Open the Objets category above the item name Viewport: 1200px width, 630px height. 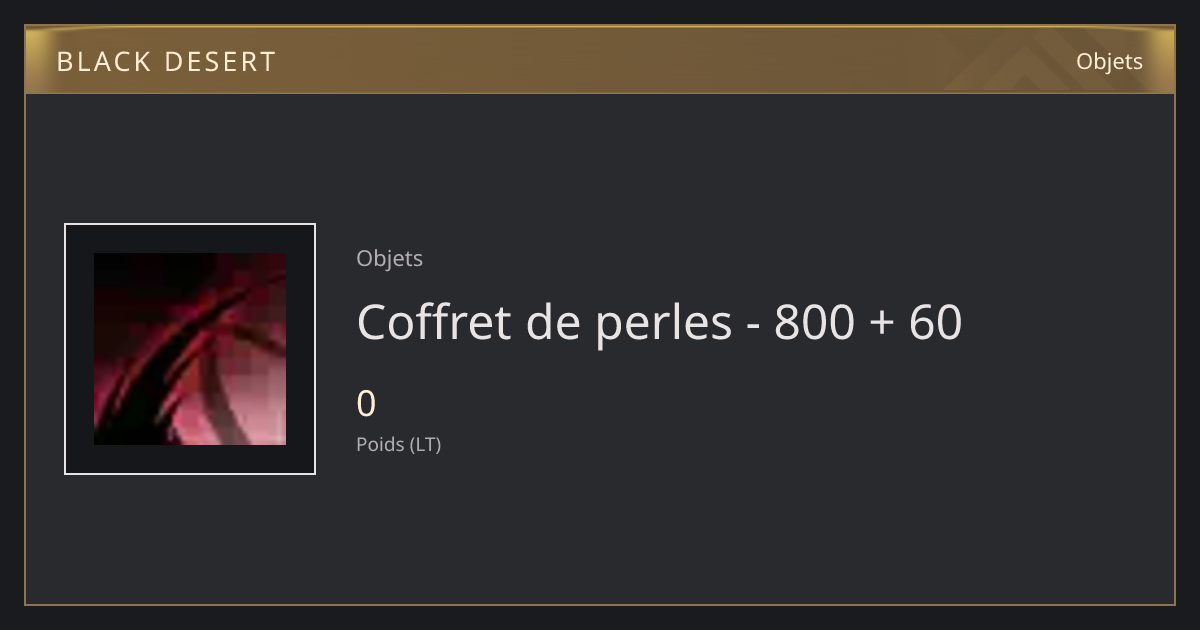click(x=389, y=258)
